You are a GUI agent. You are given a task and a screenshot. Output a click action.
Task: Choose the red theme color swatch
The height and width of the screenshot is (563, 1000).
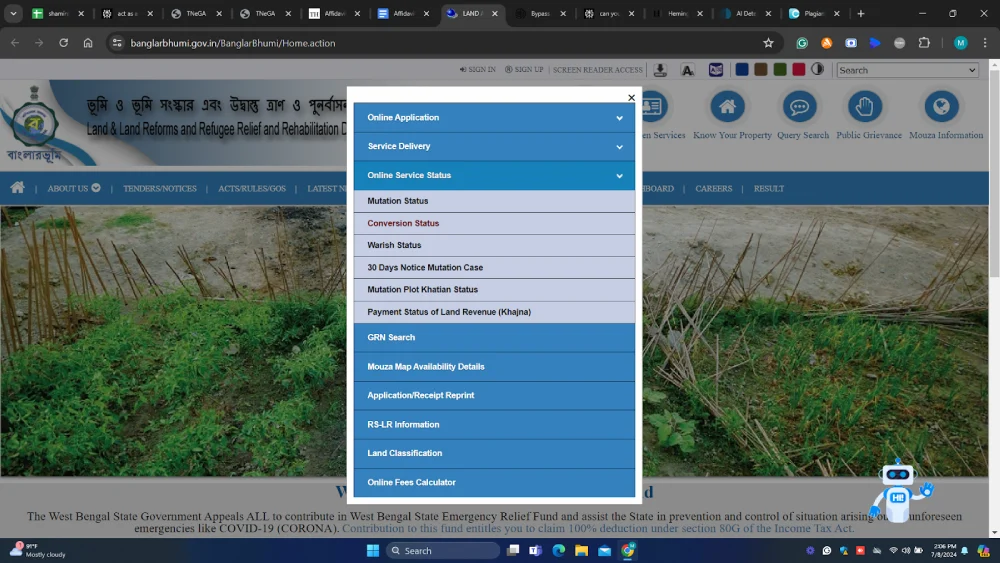[x=798, y=69]
